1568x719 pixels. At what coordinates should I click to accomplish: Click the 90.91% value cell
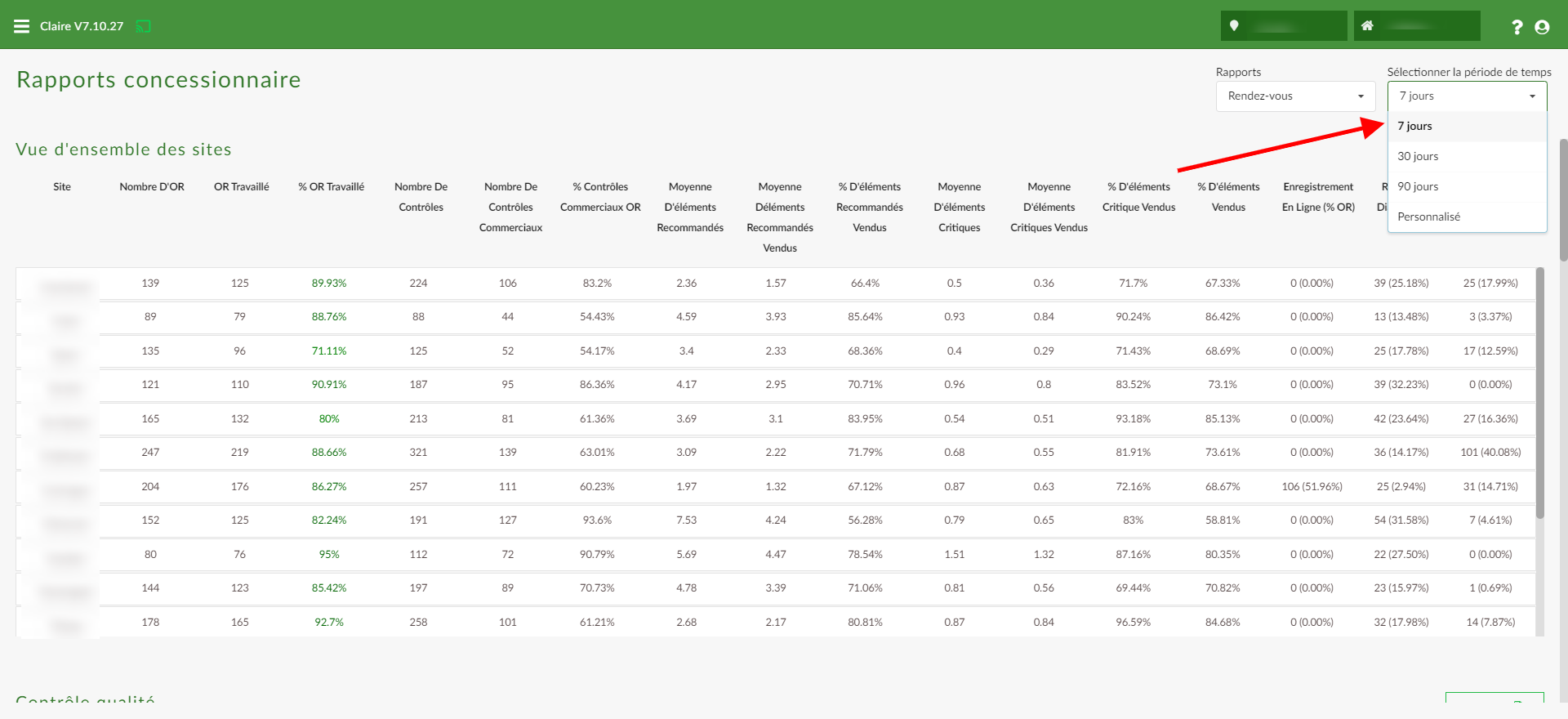[329, 384]
